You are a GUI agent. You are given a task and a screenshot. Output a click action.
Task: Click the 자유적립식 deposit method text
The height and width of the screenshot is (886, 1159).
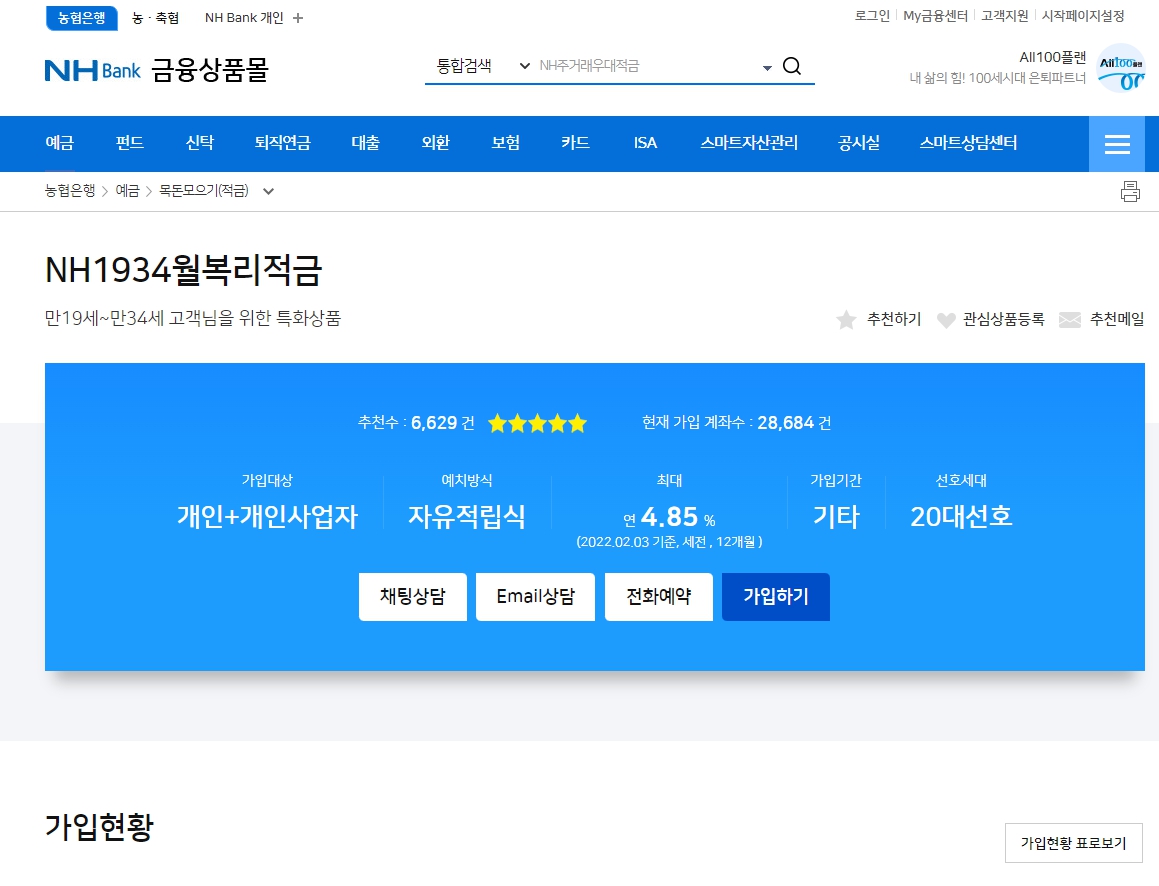[x=466, y=517]
